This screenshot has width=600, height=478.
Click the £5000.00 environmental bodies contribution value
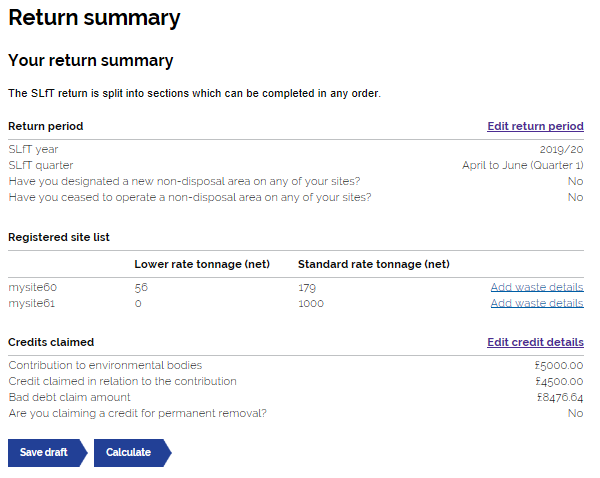point(559,365)
